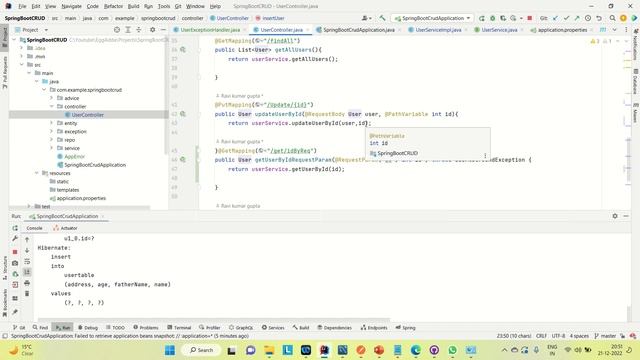This screenshot has height=360, width=640.
Task: Stop process red square in Run panel
Action: [x=15, y=252]
